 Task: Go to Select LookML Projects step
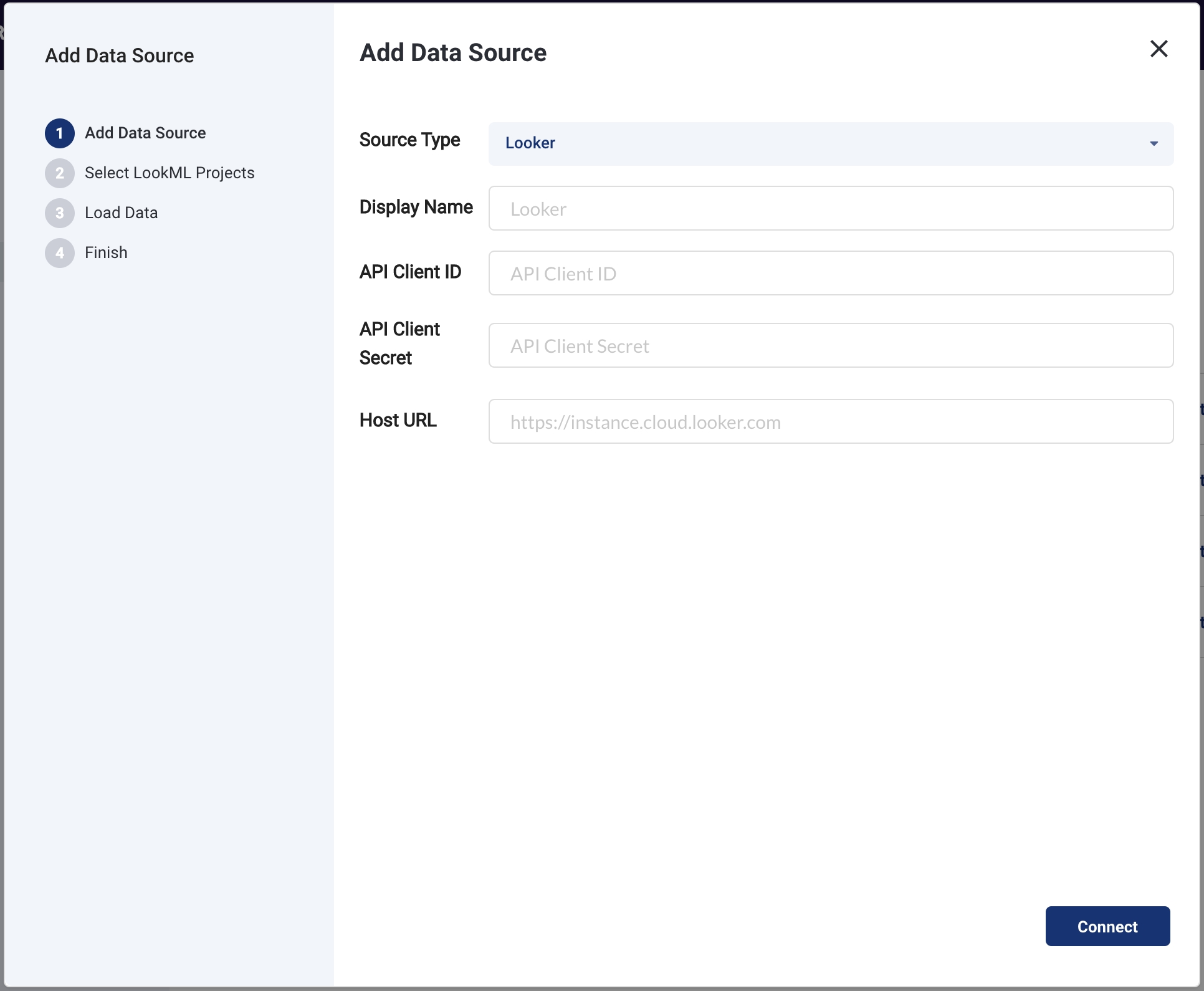(x=170, y=173)
